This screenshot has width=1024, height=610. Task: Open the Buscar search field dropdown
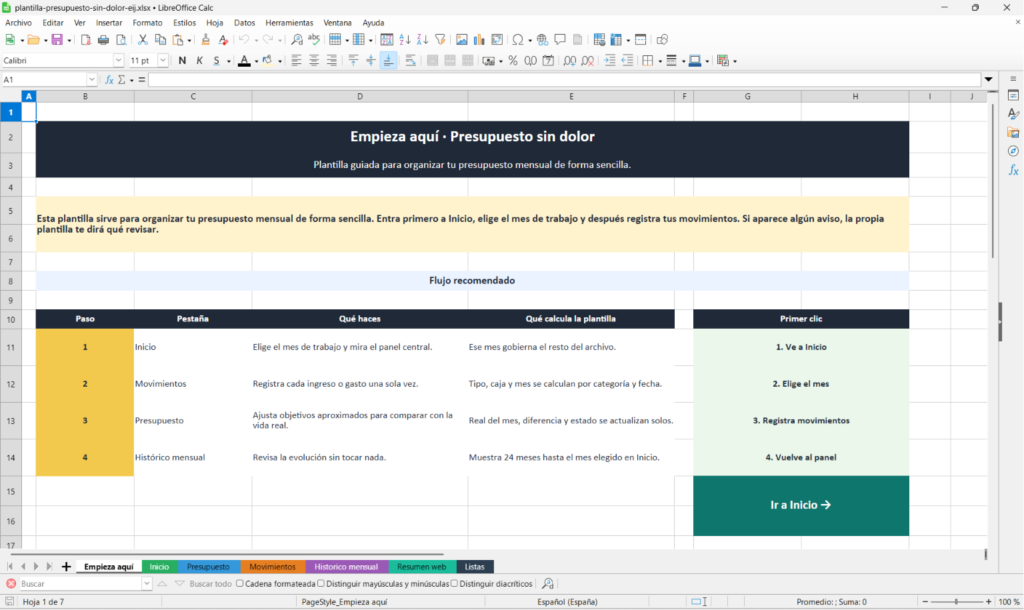point(146,584)
